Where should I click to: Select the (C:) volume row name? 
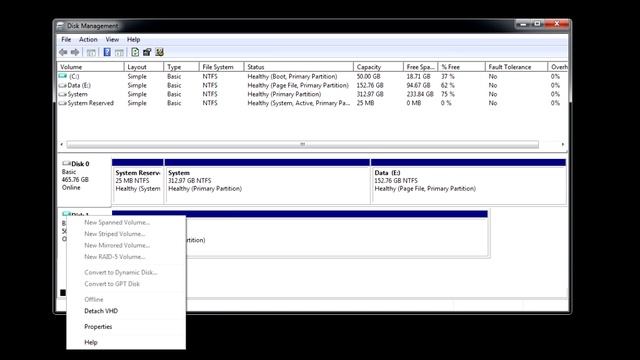coord(74,77)
